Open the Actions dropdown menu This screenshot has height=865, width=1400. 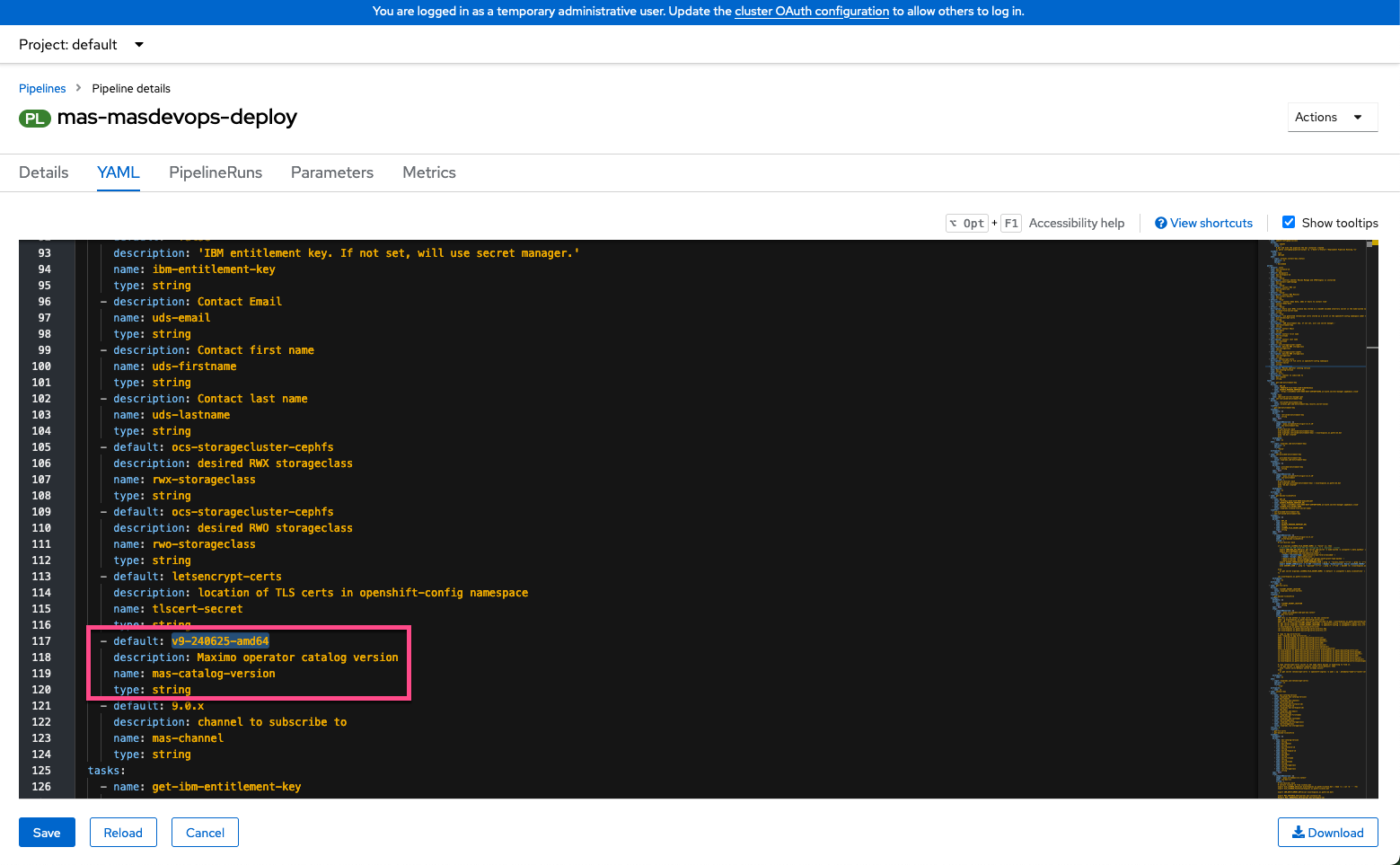click(1332, 117)
